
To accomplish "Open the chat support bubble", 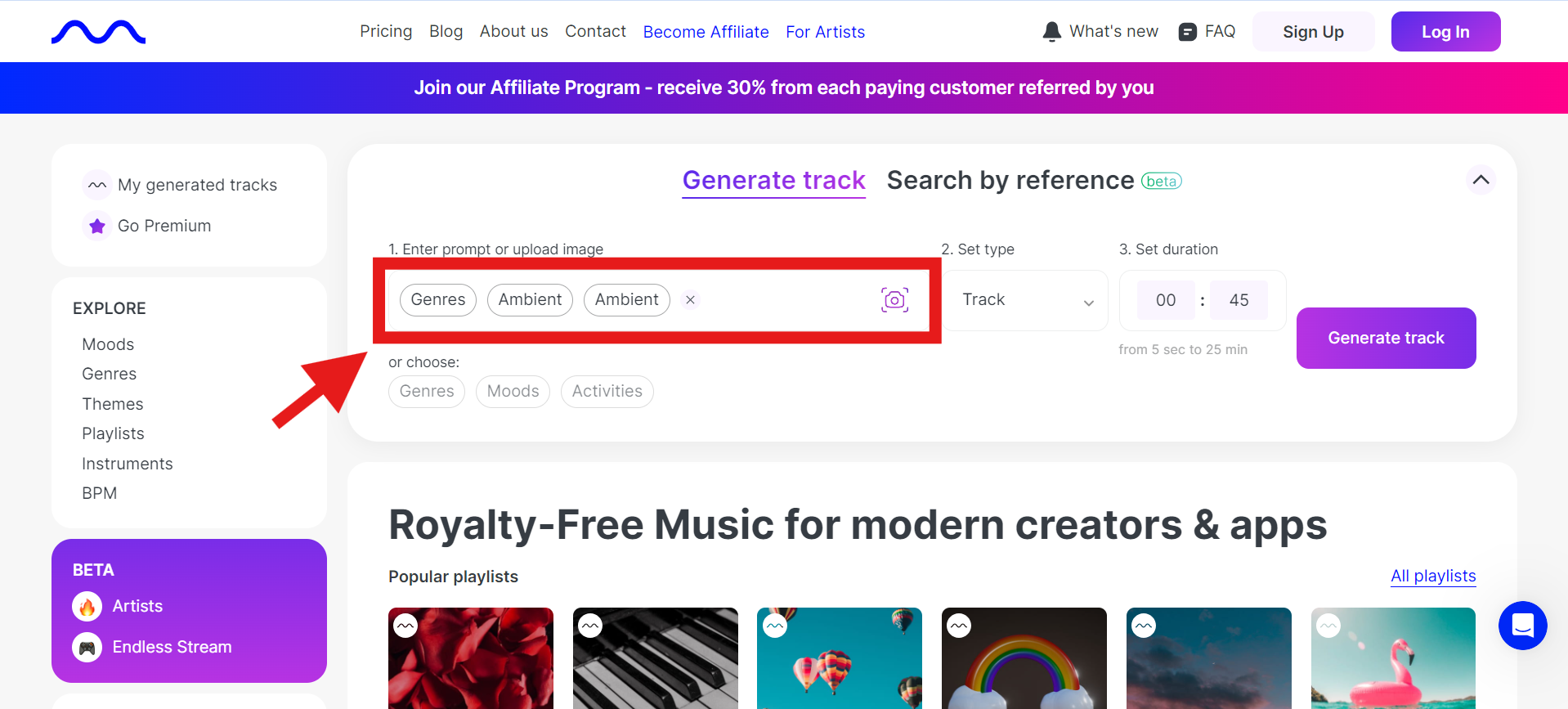I will click(1522, 626).
